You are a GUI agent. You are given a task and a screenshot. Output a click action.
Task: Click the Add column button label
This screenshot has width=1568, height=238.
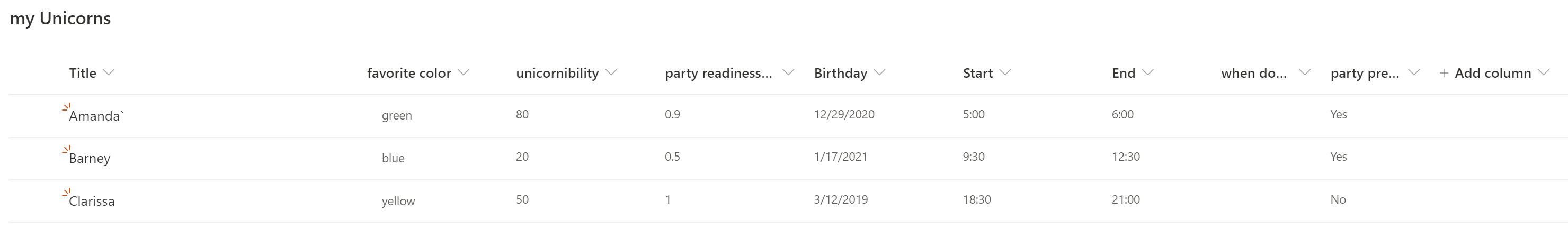1493,73
